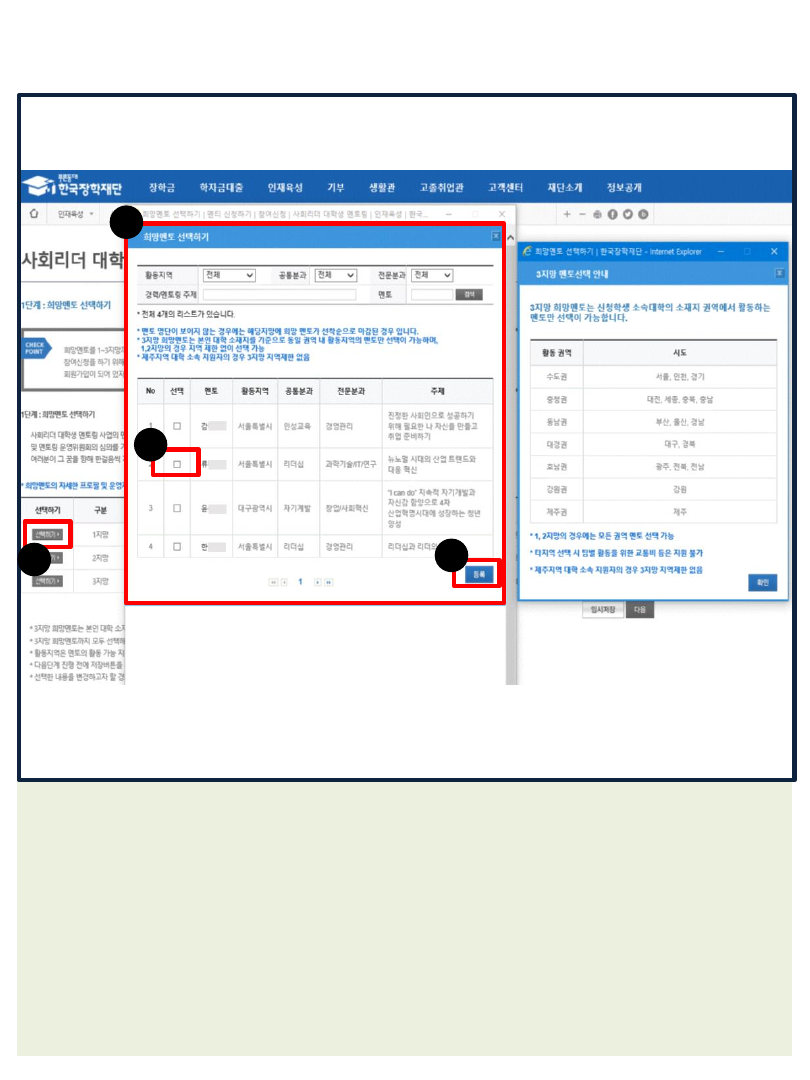Check the checkbox for mentor row 1
Viewport: 810px width, 1080px height.
point(177,425)
